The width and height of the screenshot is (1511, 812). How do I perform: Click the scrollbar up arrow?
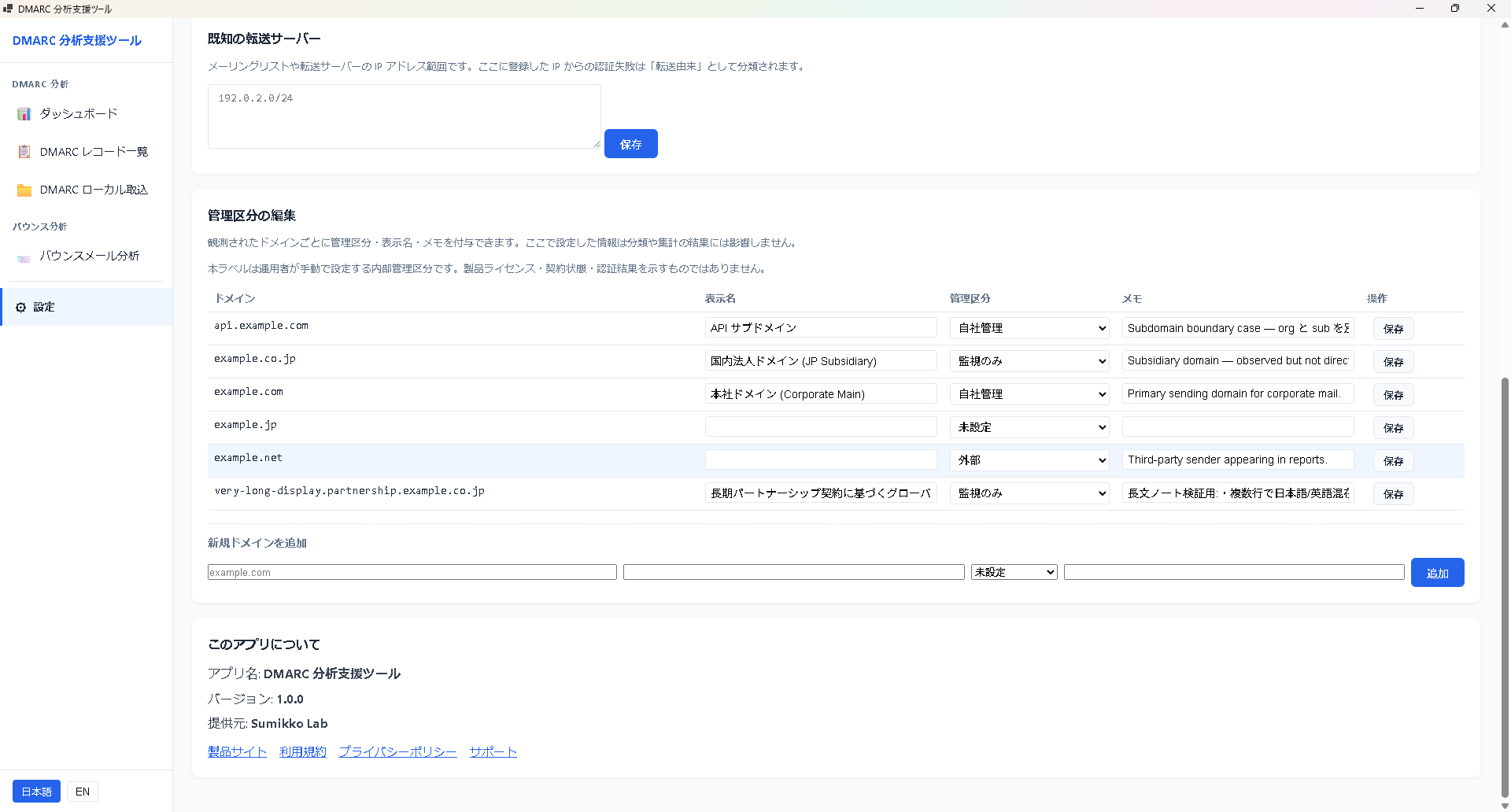[1505, 24]
